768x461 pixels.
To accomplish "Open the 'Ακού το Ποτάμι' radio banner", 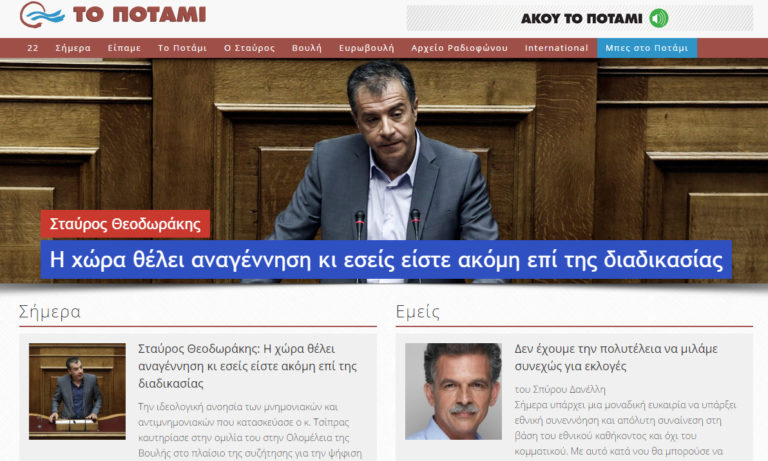I will (579, 18).
